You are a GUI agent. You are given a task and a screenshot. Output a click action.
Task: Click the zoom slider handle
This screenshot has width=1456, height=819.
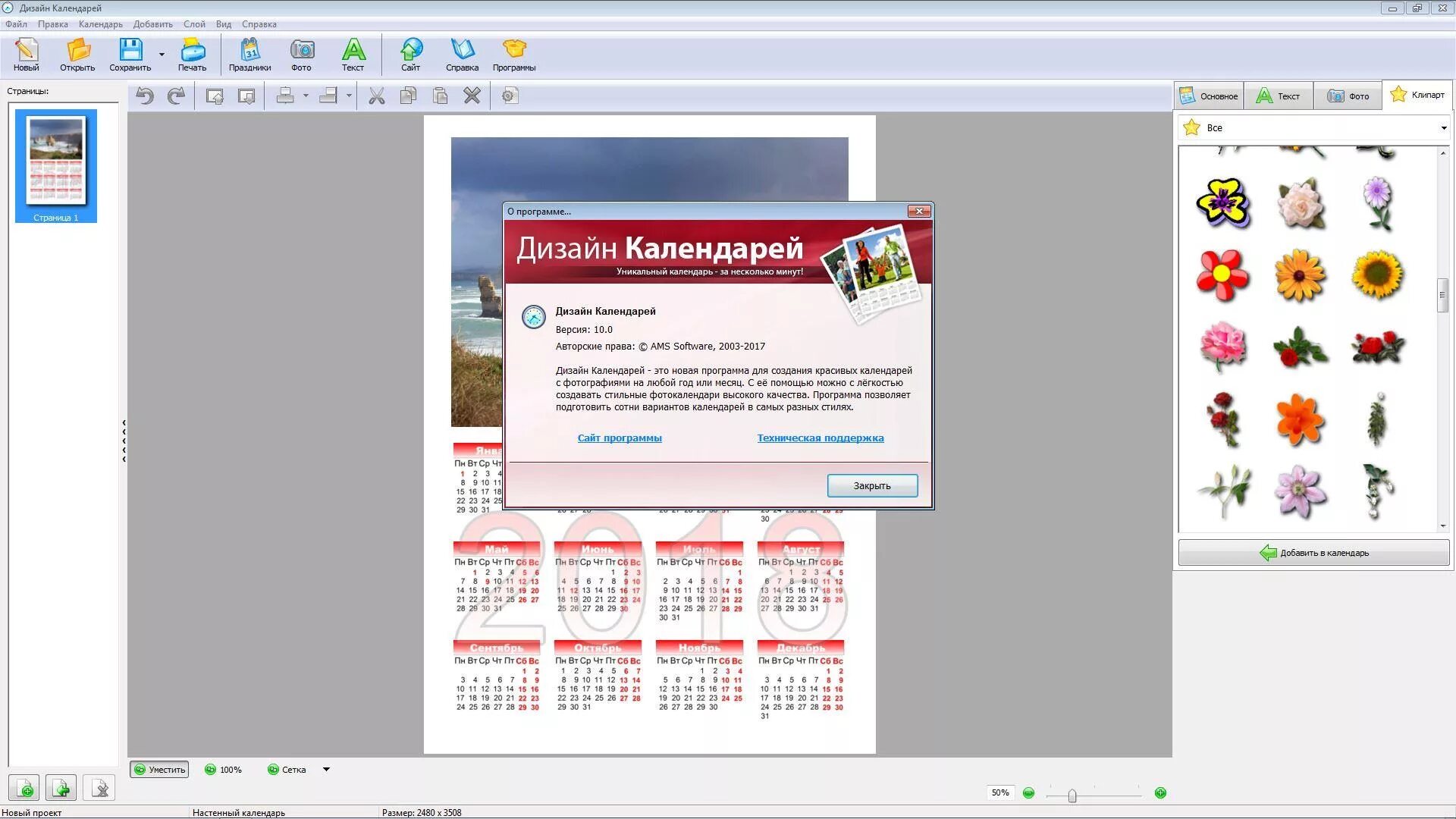pyautogui.click(x=1072, y=795)
